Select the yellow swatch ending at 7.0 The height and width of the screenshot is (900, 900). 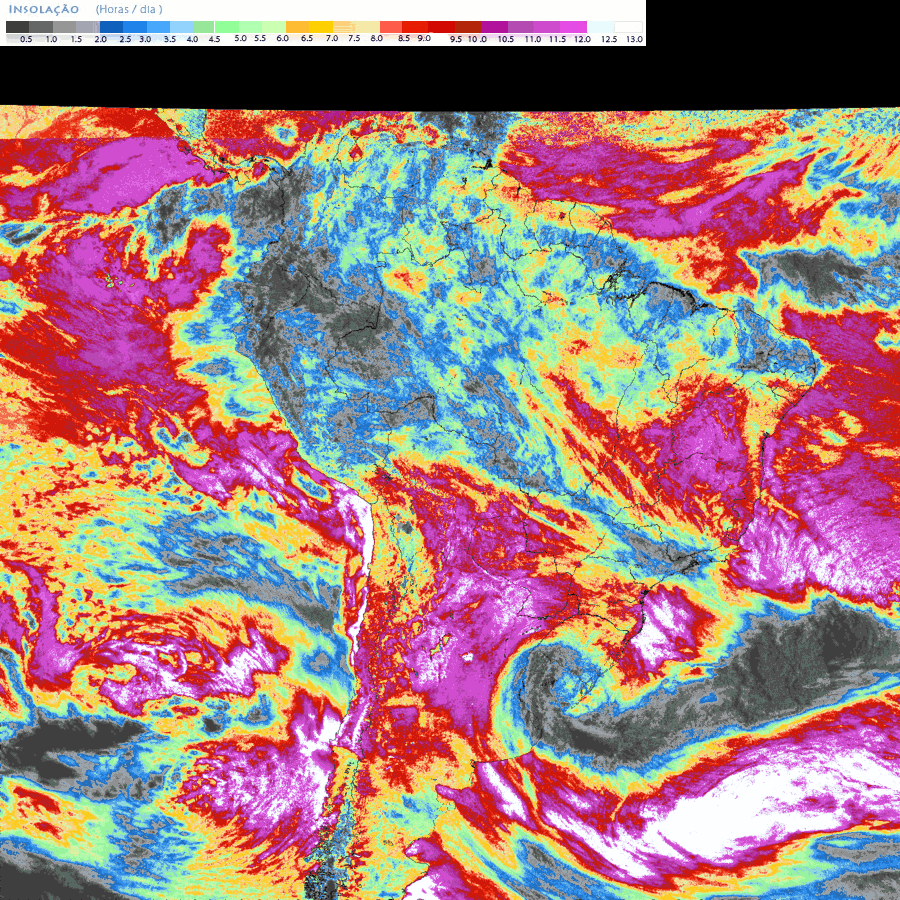(321, 27)
